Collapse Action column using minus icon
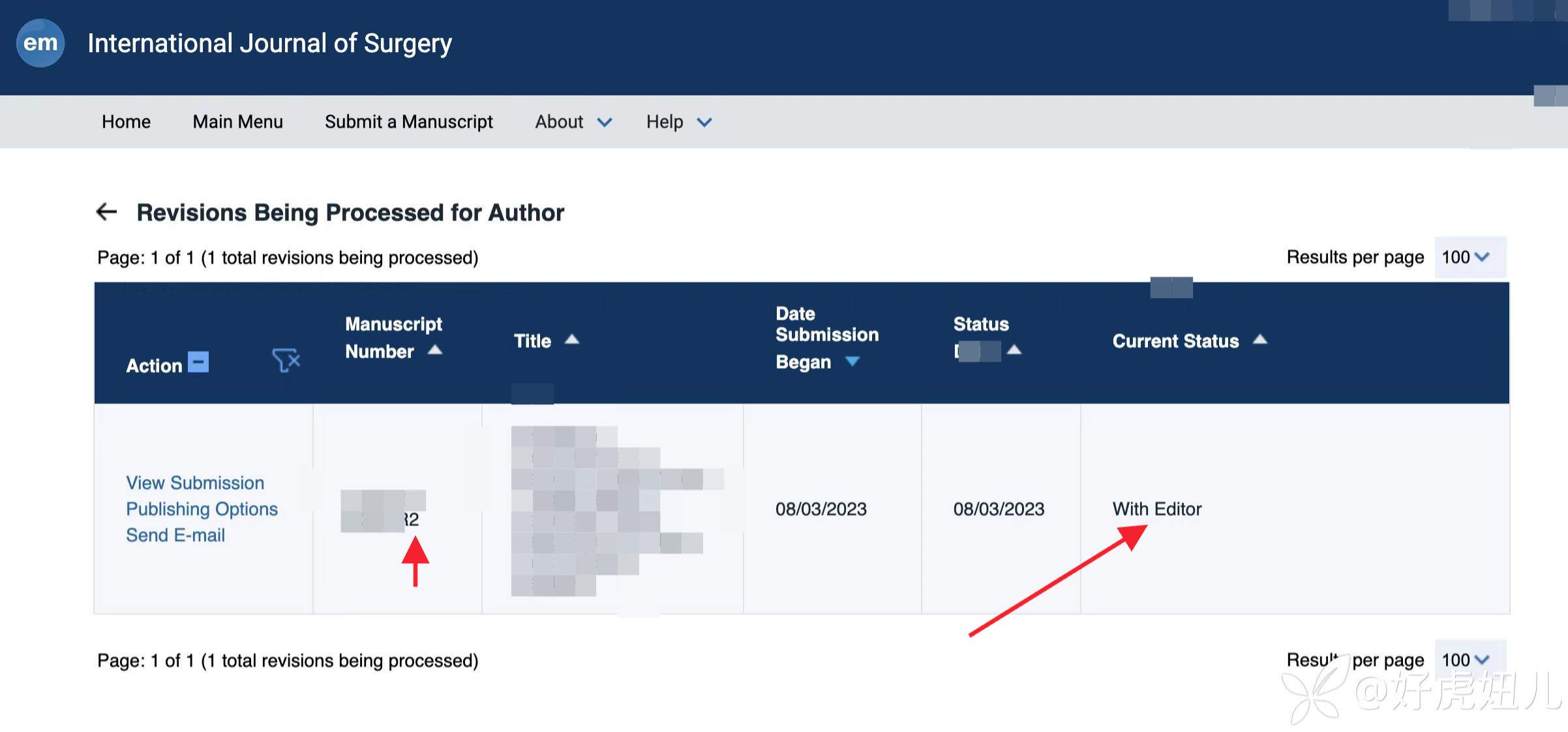The height and width of the screenshot is (732, 1568). (198, 362)
